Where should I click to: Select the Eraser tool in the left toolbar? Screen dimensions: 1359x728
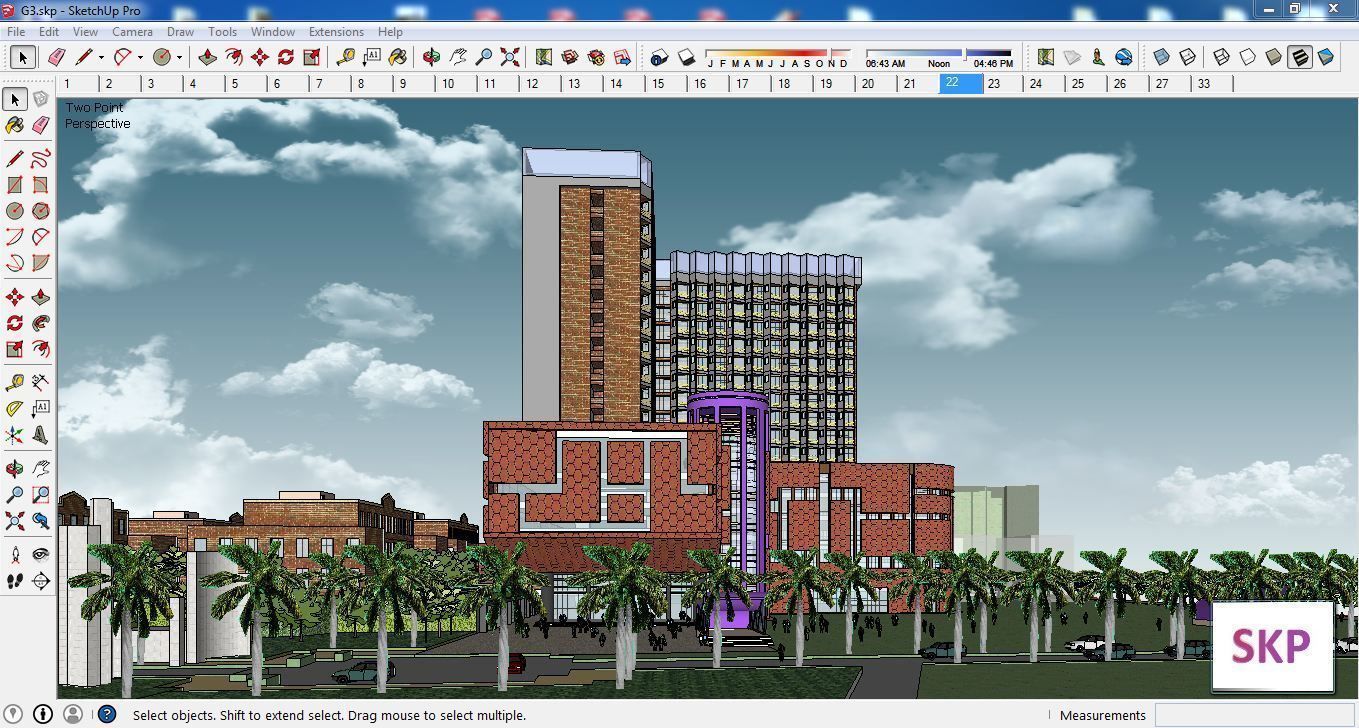(x=40, y=122)
